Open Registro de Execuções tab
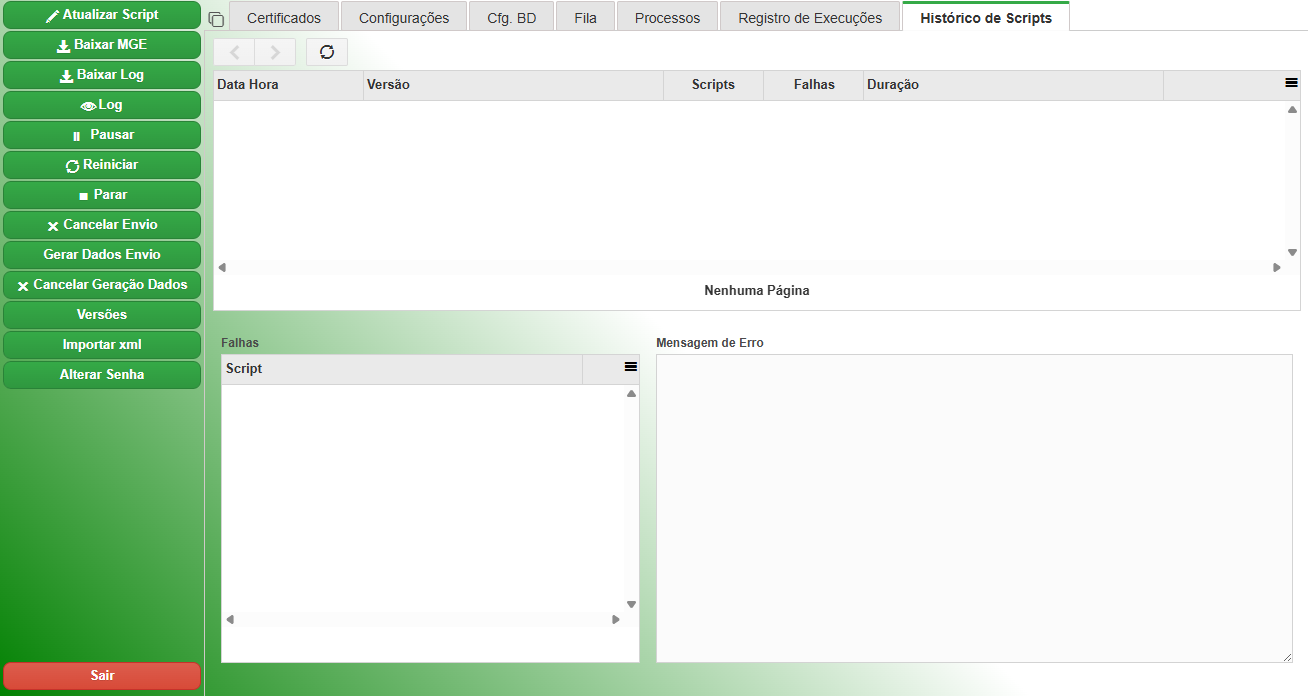This screenshot has height=696, width=1308. pyautogui.click(x=810, y=17)
